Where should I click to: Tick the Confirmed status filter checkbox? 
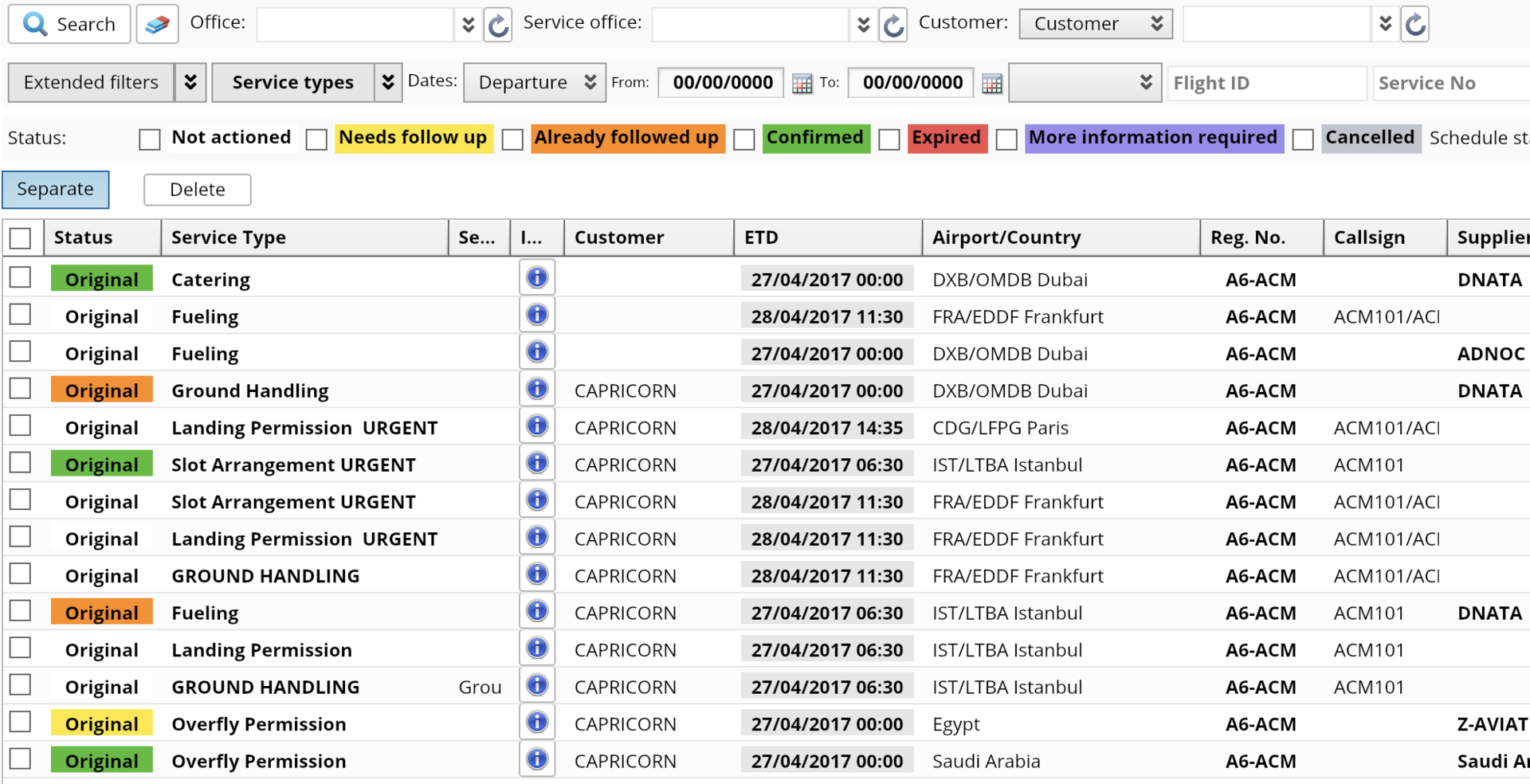(x=743, y=139)
